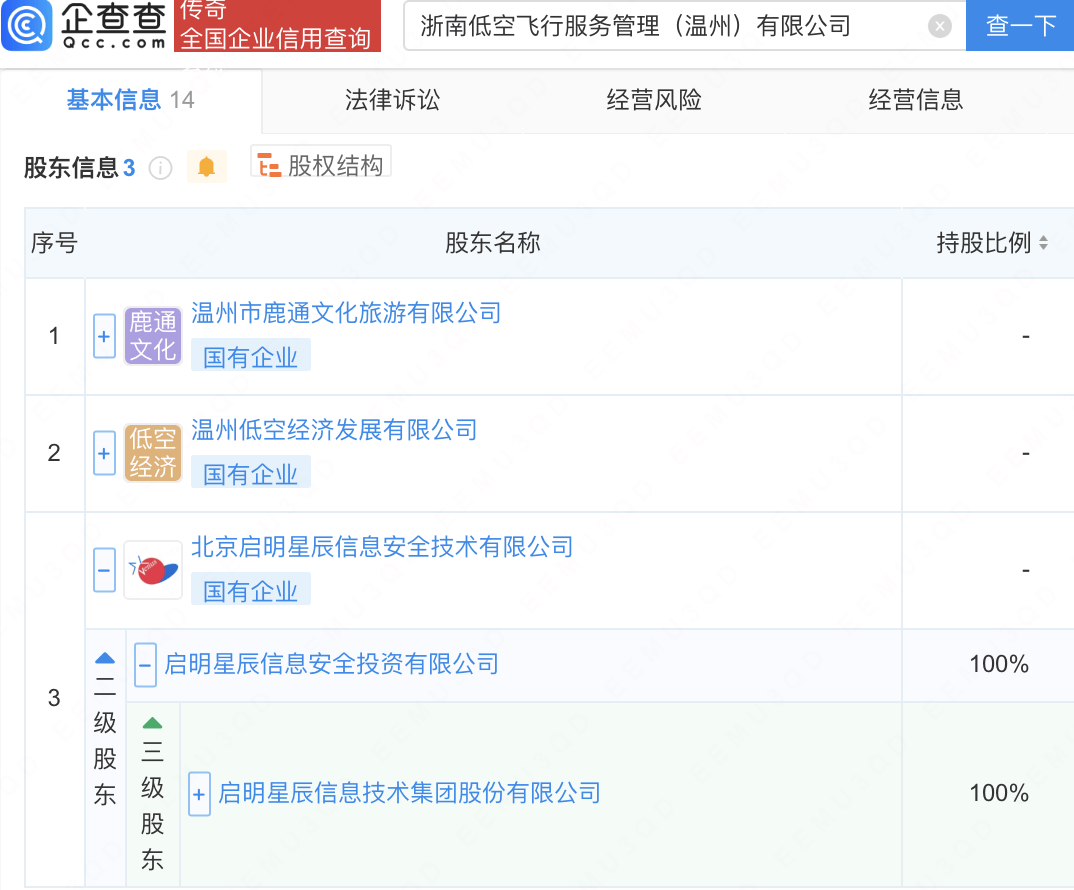Expand 温州低空经济发展有限公司 row
1074x890 pixels.
[x=104, y=453]
